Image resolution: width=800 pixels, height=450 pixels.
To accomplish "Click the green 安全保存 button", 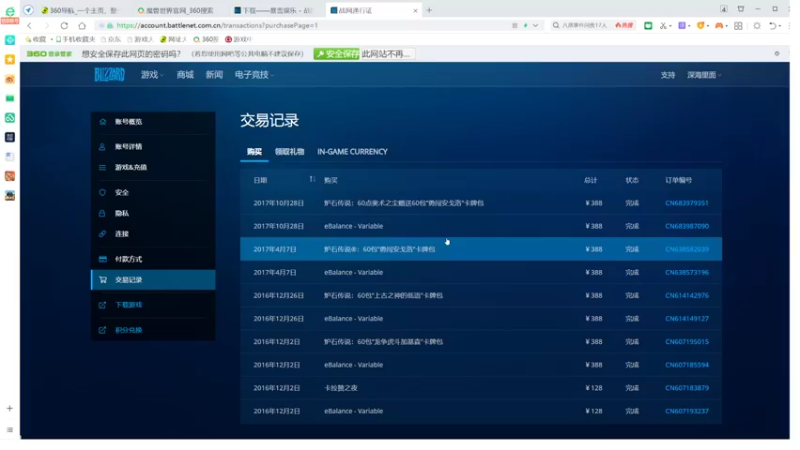I will point(337,54).
